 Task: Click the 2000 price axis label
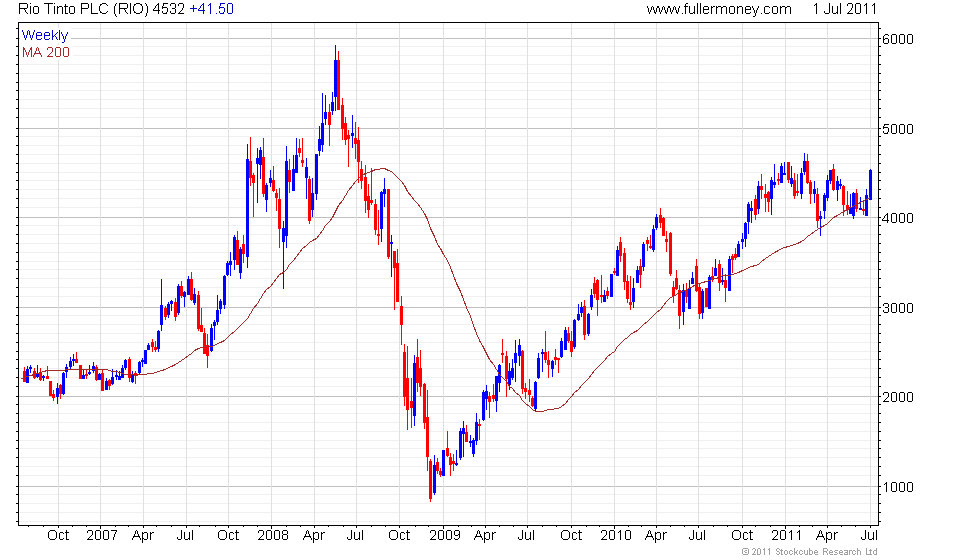coord(898,397)
